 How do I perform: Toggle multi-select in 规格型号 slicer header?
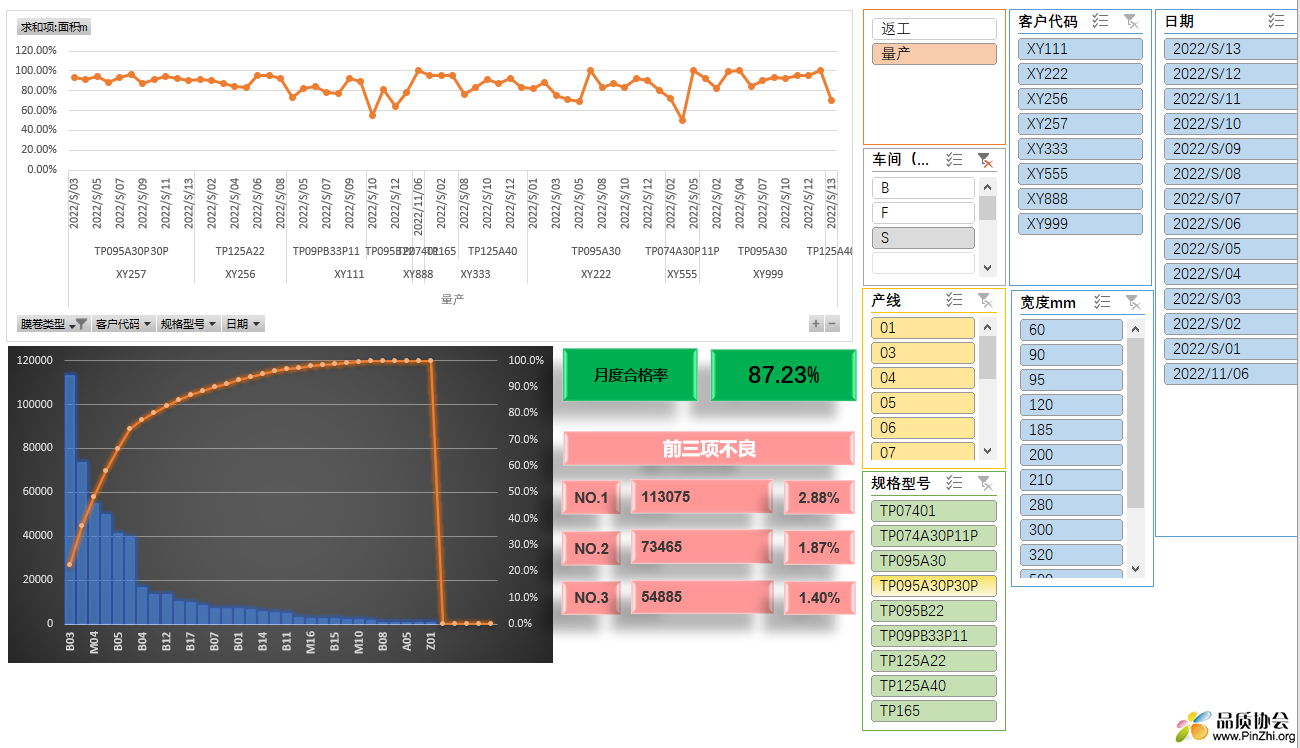(954, 483)
